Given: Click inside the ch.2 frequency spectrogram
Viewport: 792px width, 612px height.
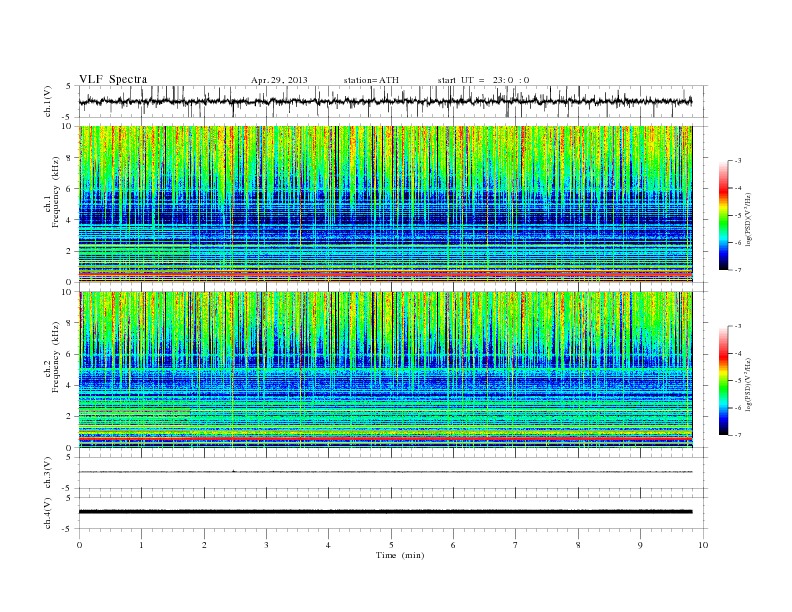Looking at the screenshot, I should [x=386, y=370].
